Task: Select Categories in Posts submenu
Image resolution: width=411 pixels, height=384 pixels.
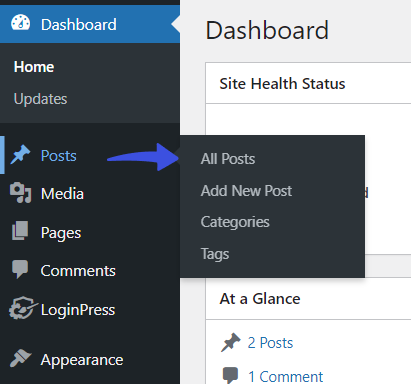Action: [235, 222]
